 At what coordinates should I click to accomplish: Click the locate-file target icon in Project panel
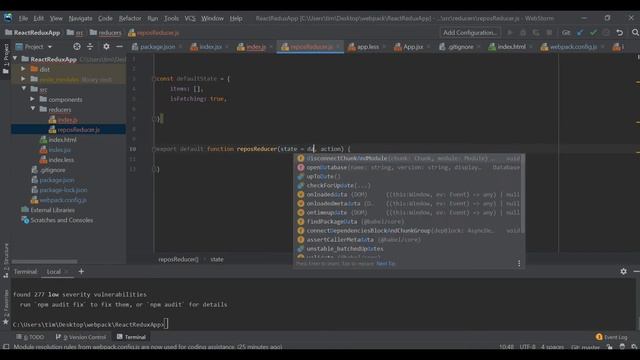coord(77,47)
